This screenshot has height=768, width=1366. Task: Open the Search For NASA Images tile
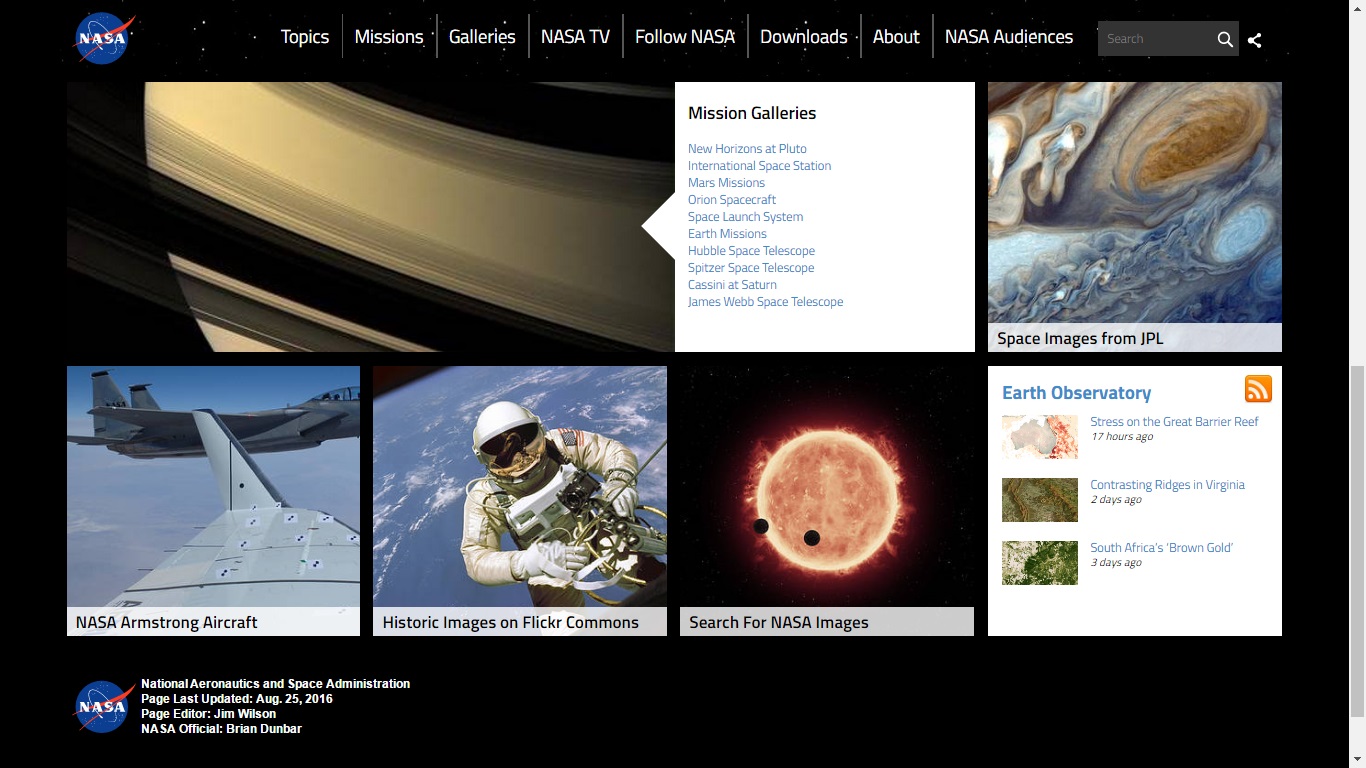[x=827, y=501]
